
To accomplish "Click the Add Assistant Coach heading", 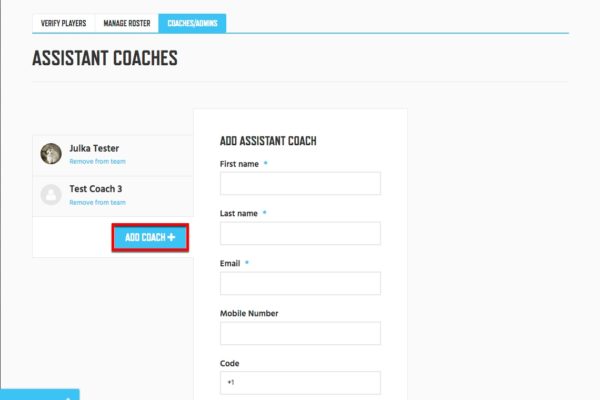I will [268, 141].
